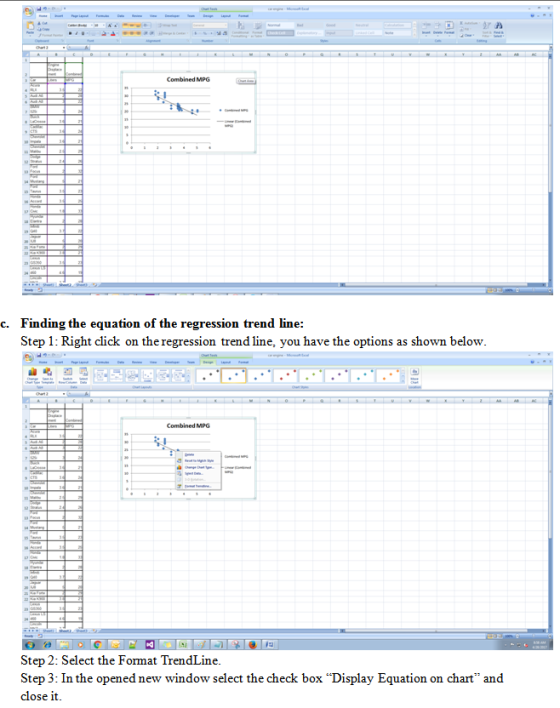Image resolution: width=560 pixels, height=708 pixels.
Task: Click the Paste icon on Home ribbon
Action: 30,28
